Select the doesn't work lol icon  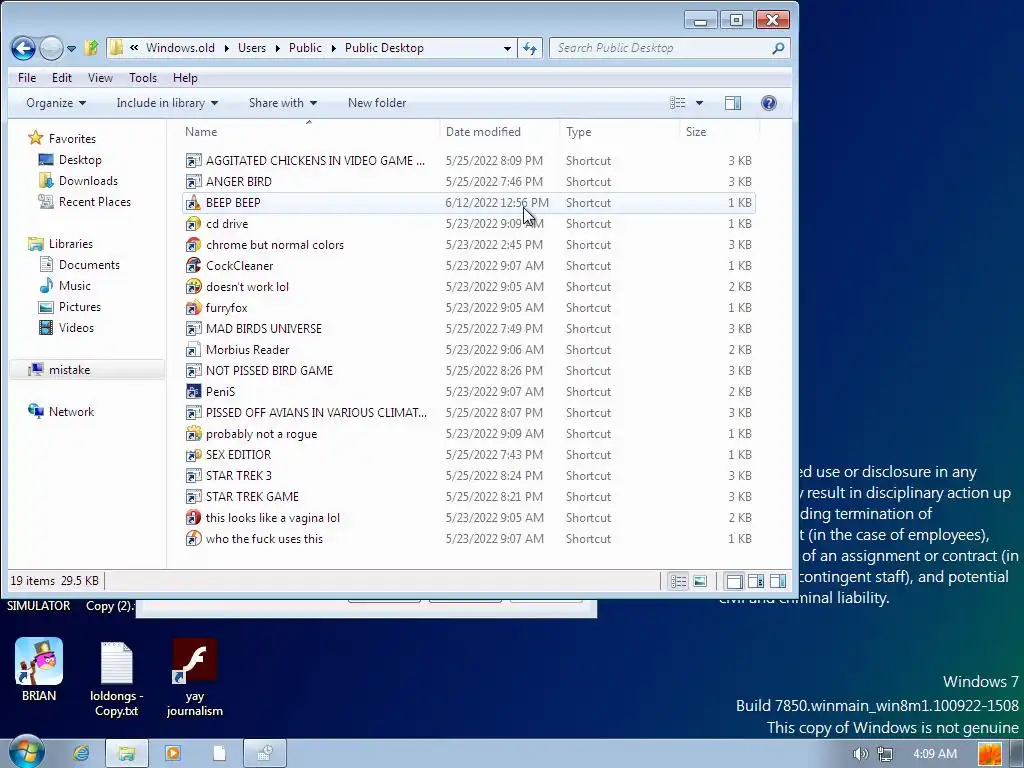(193, 286)
